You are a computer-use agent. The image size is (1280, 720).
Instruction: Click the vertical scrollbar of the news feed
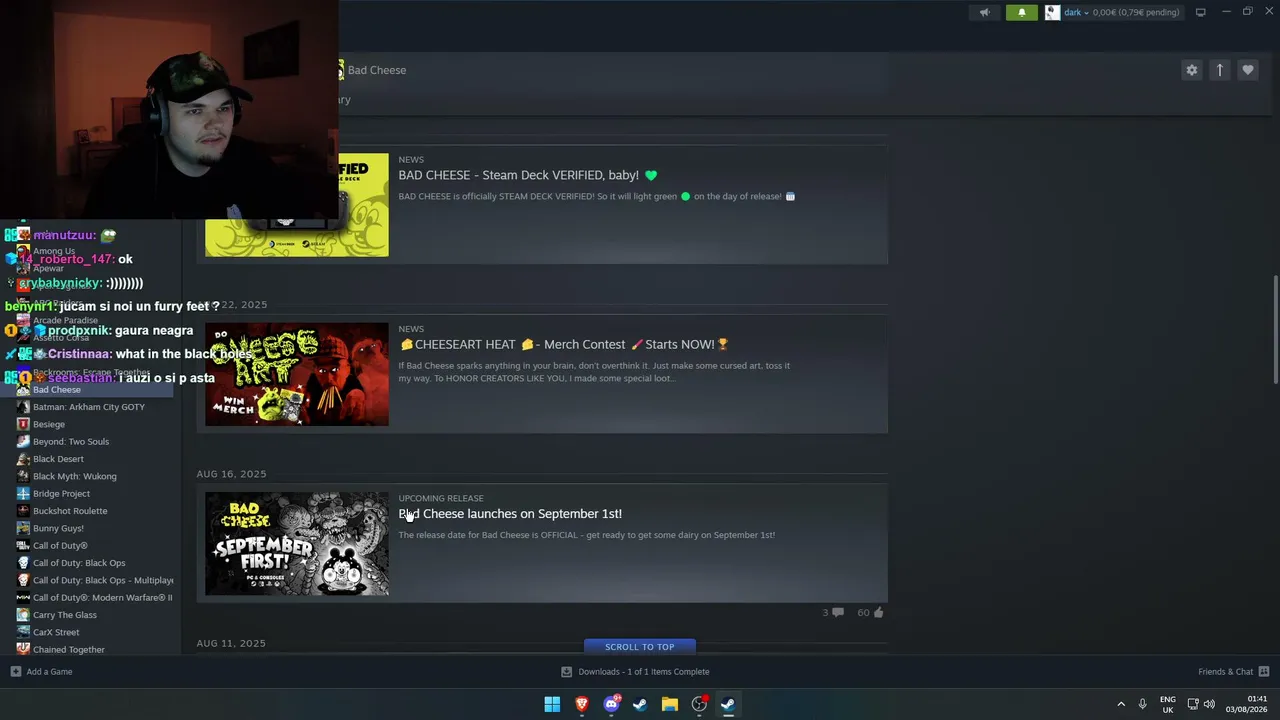tap(1274, 330)
